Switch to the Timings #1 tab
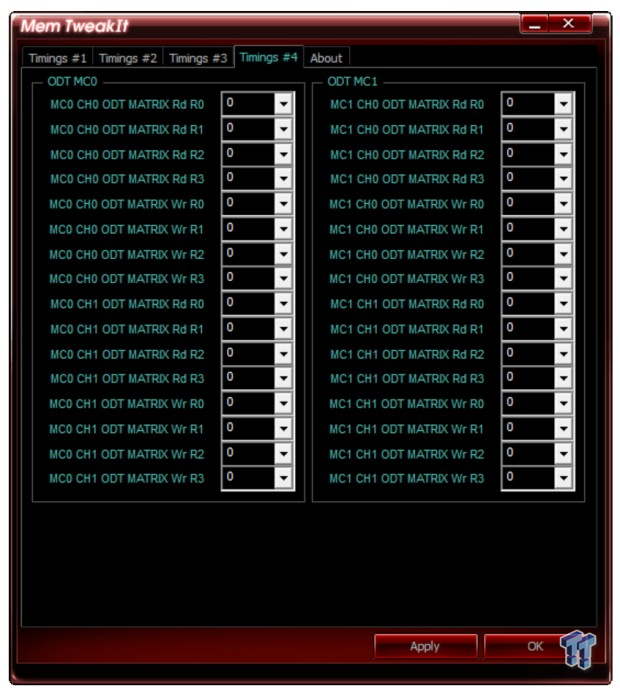The image size is (620, 694). pos(58,58)
